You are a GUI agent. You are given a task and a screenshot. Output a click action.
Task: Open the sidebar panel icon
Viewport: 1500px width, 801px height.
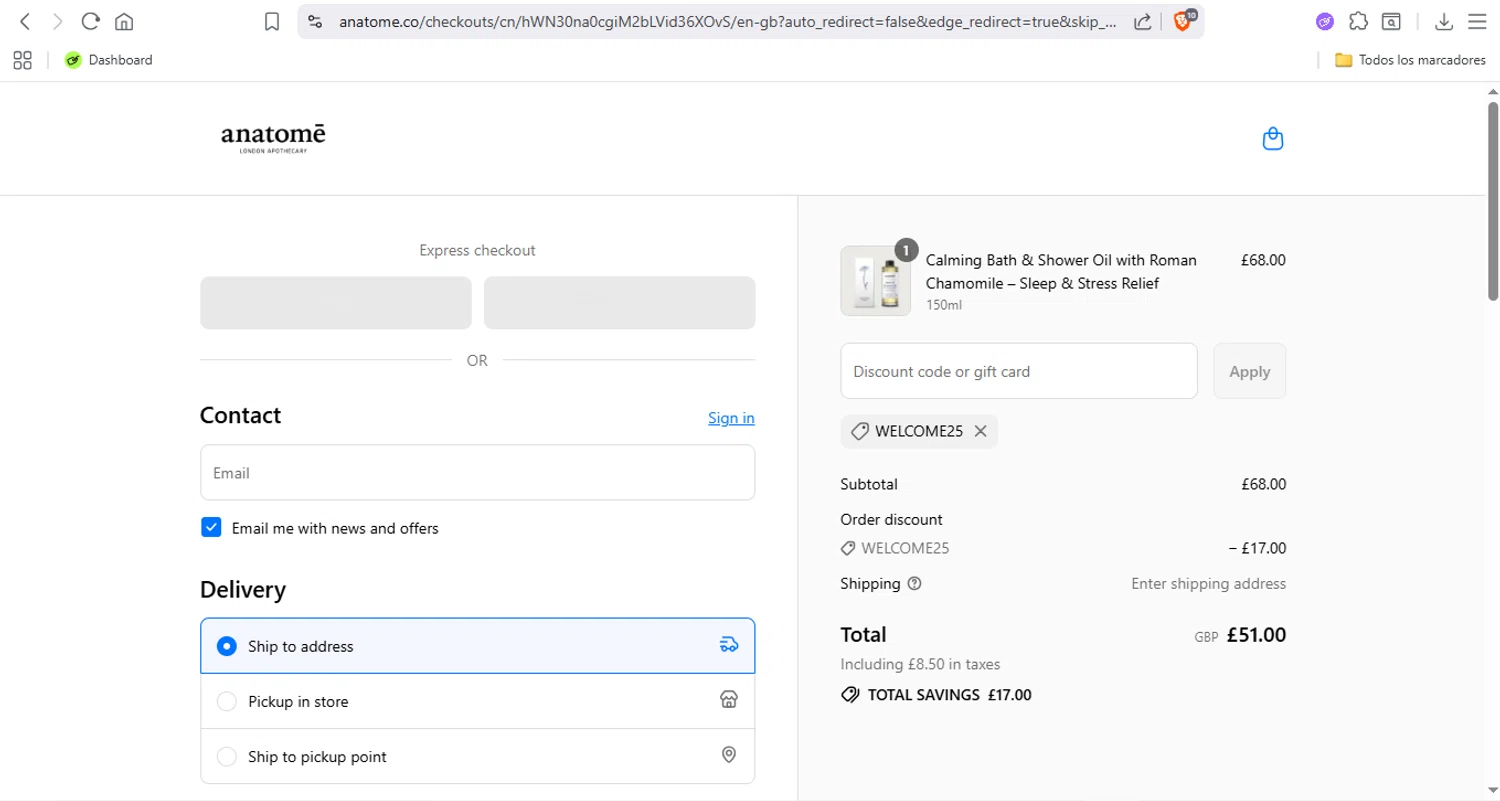1391,21
